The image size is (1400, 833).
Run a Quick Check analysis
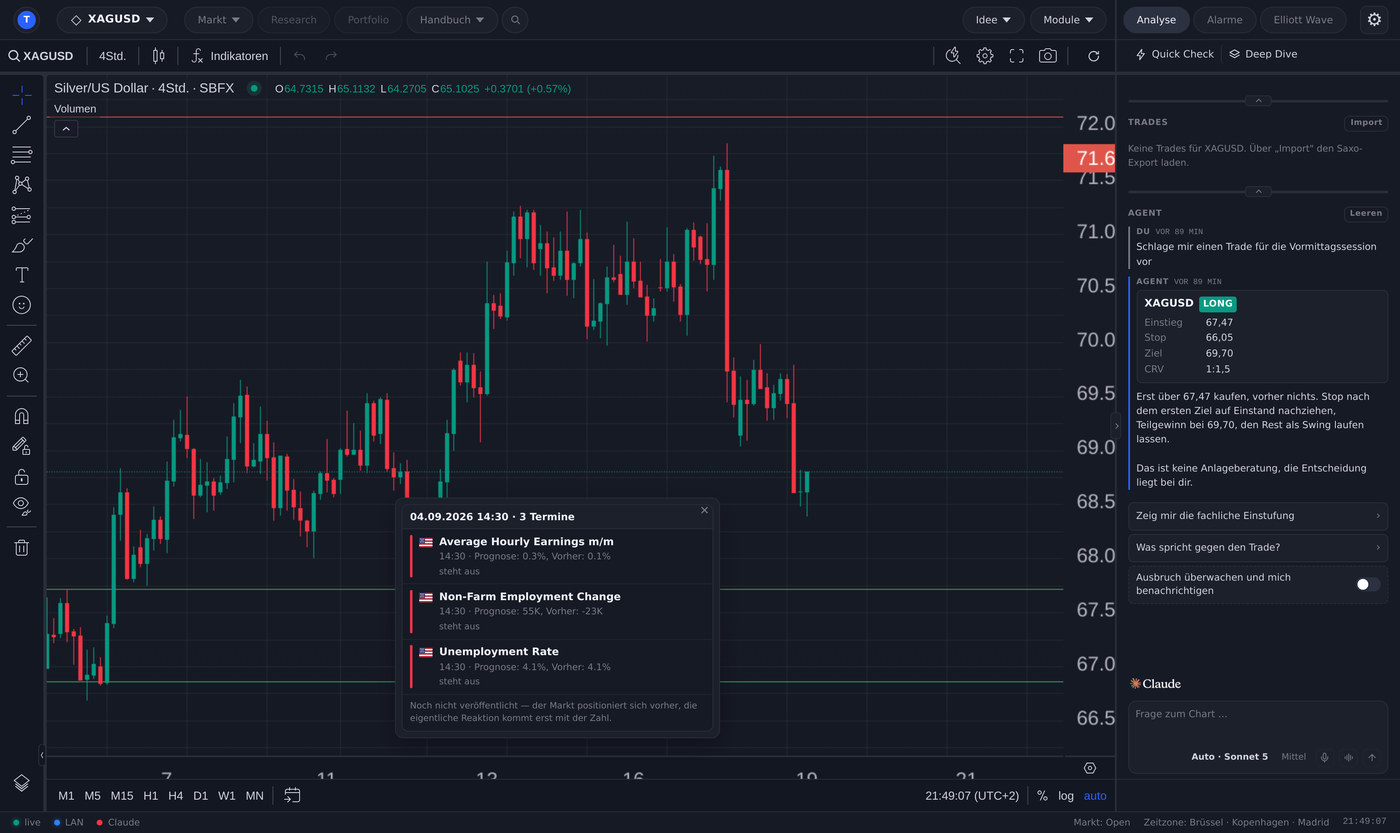(1174, 54)
